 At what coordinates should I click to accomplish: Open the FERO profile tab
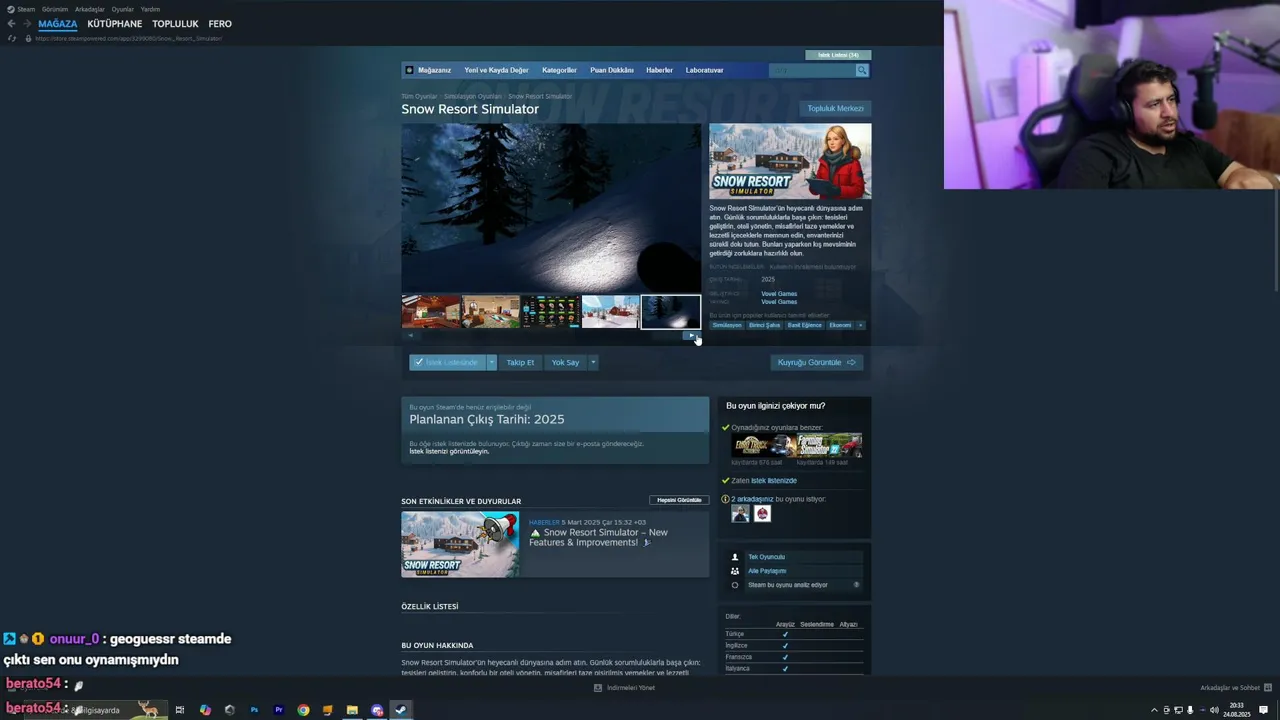pyautogui.click(x=220, y=24)
